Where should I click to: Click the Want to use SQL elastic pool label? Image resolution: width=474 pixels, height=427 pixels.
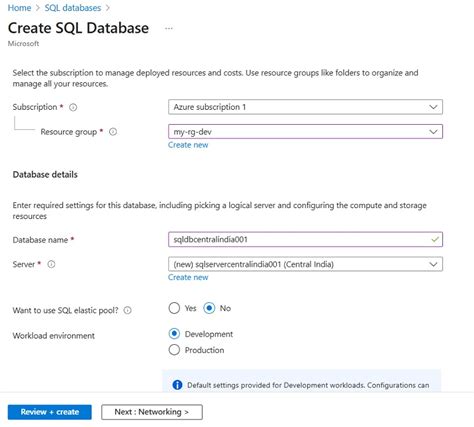point(65,310)
